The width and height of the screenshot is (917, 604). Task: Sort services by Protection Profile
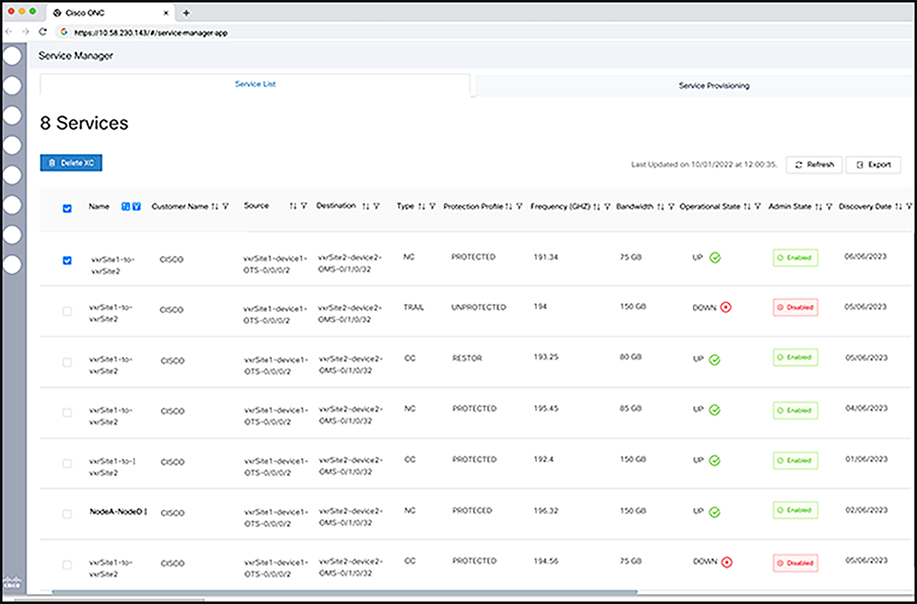[509, 206]
